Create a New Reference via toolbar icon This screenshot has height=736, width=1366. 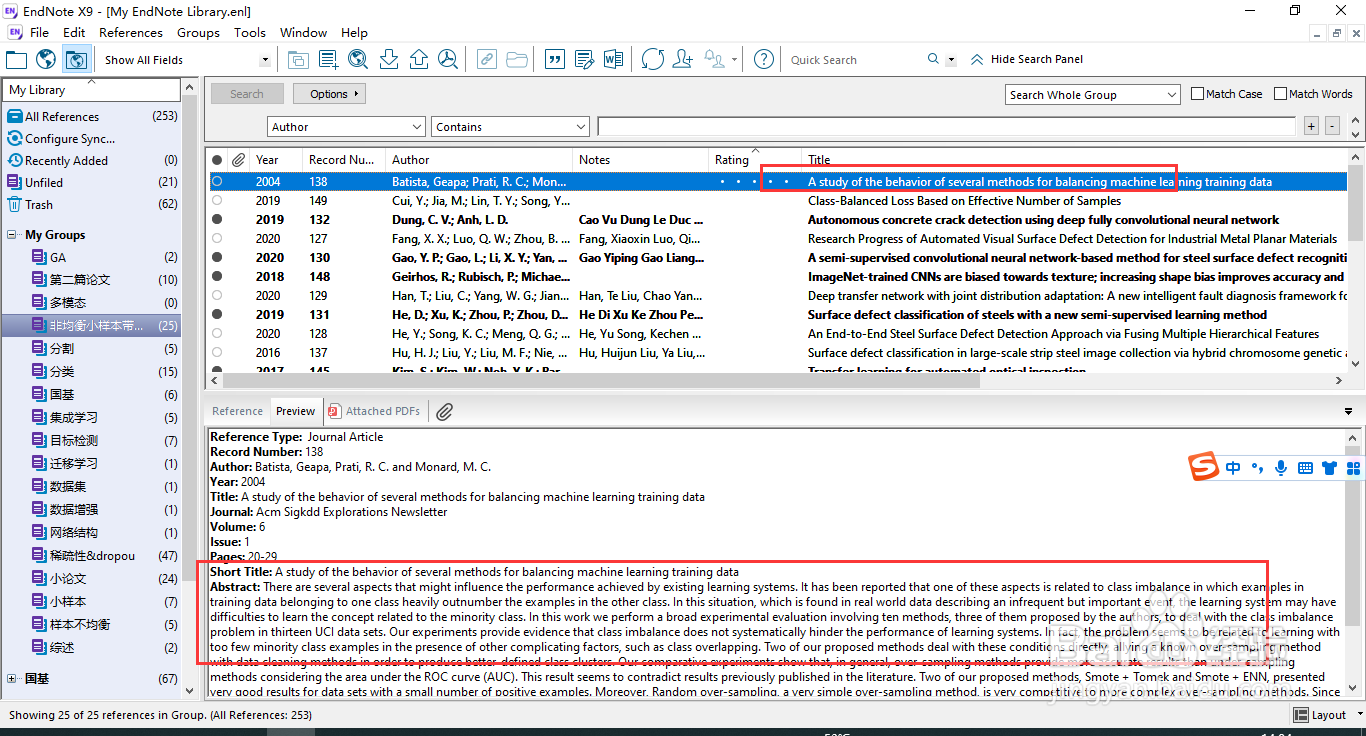pos(328,59)
